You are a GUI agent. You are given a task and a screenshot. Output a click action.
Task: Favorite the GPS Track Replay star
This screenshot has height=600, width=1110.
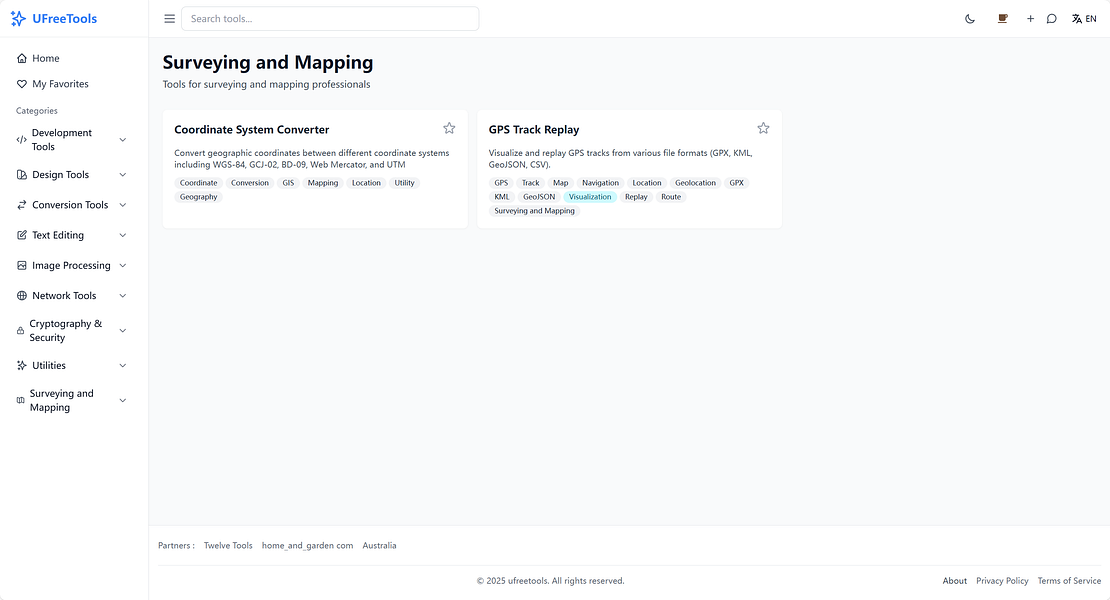coord(763,128)
